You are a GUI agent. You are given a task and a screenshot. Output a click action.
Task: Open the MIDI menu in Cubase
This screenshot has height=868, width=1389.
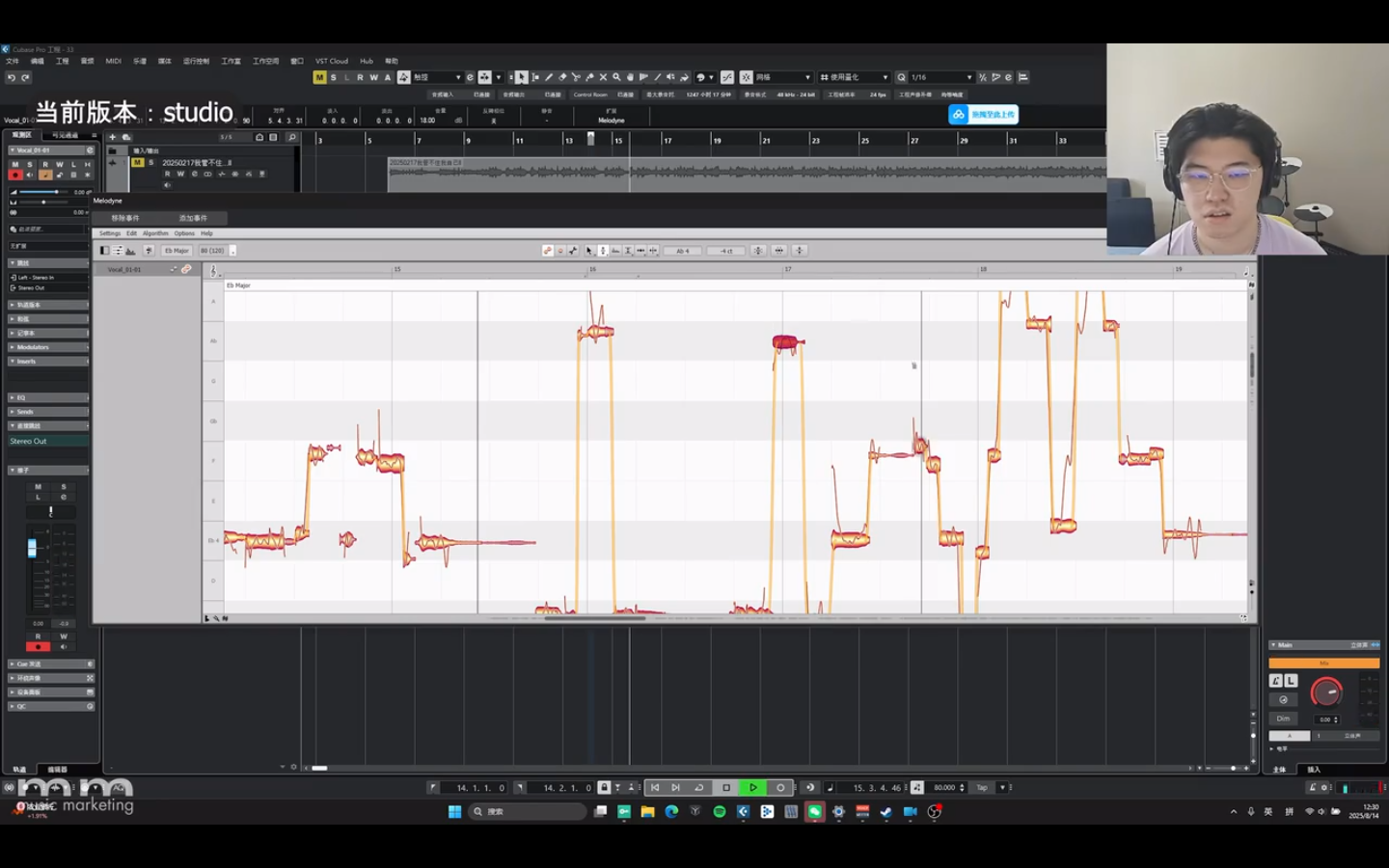114,61
